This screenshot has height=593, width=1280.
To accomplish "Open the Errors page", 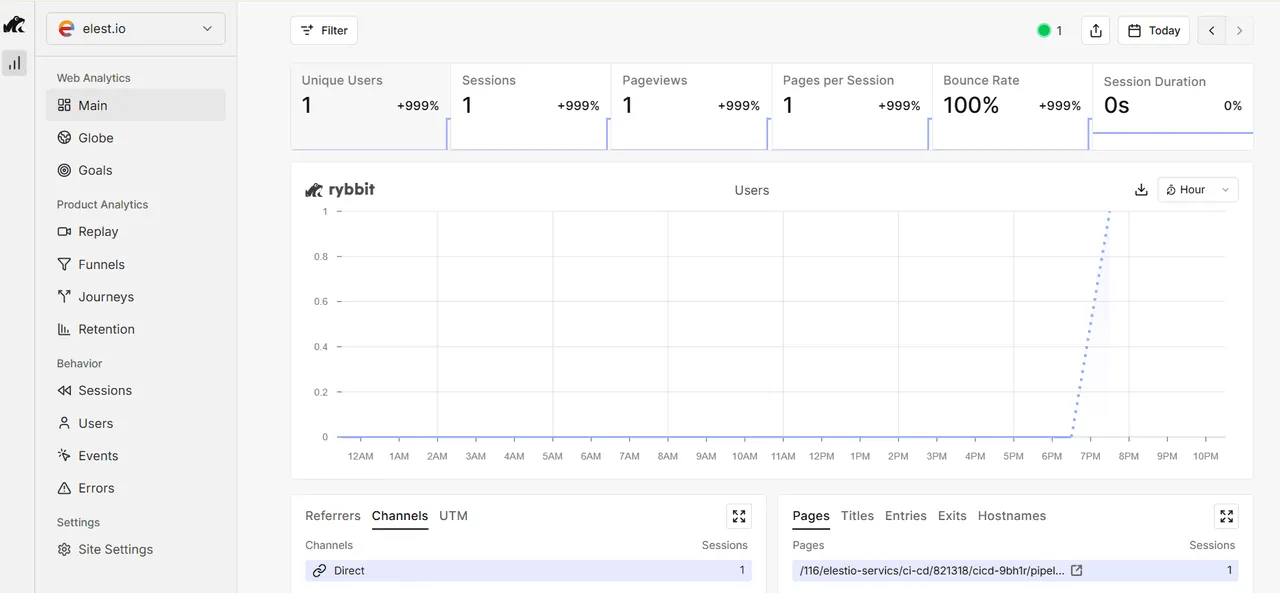I will [x=135, y=488].
